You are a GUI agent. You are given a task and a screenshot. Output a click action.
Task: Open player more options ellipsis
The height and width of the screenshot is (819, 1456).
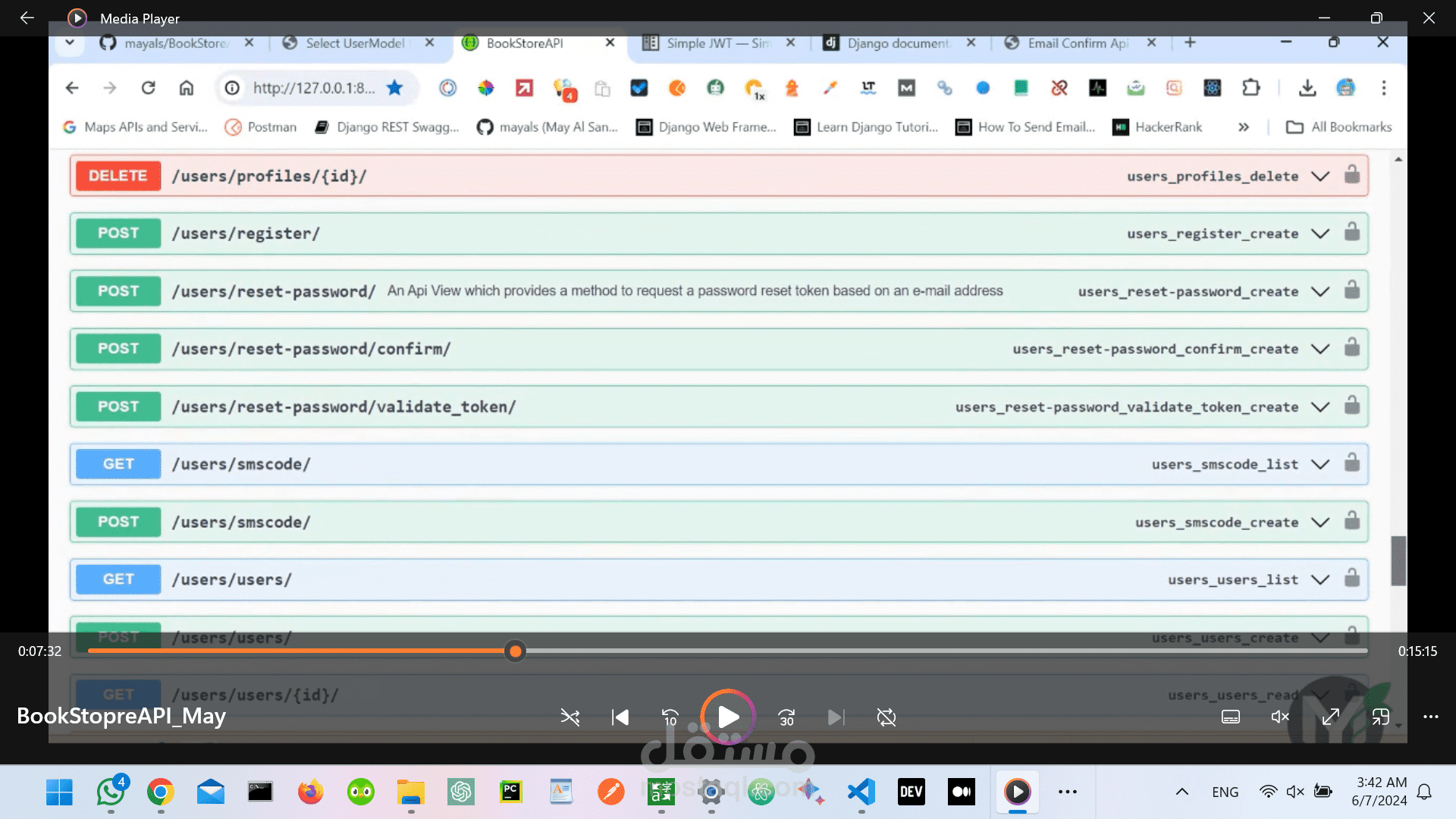[1431, 717]
